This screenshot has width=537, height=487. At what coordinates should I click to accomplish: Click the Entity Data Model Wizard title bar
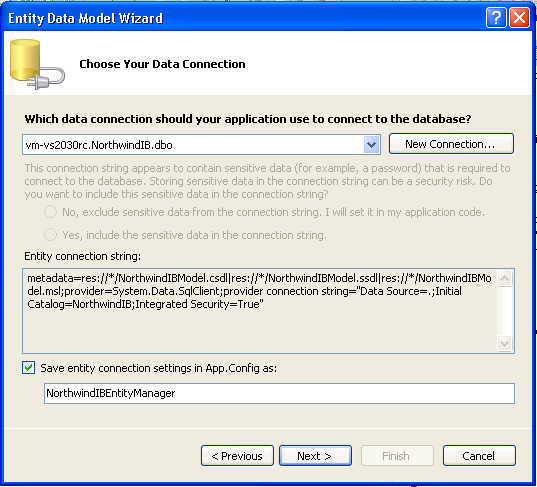240,18
